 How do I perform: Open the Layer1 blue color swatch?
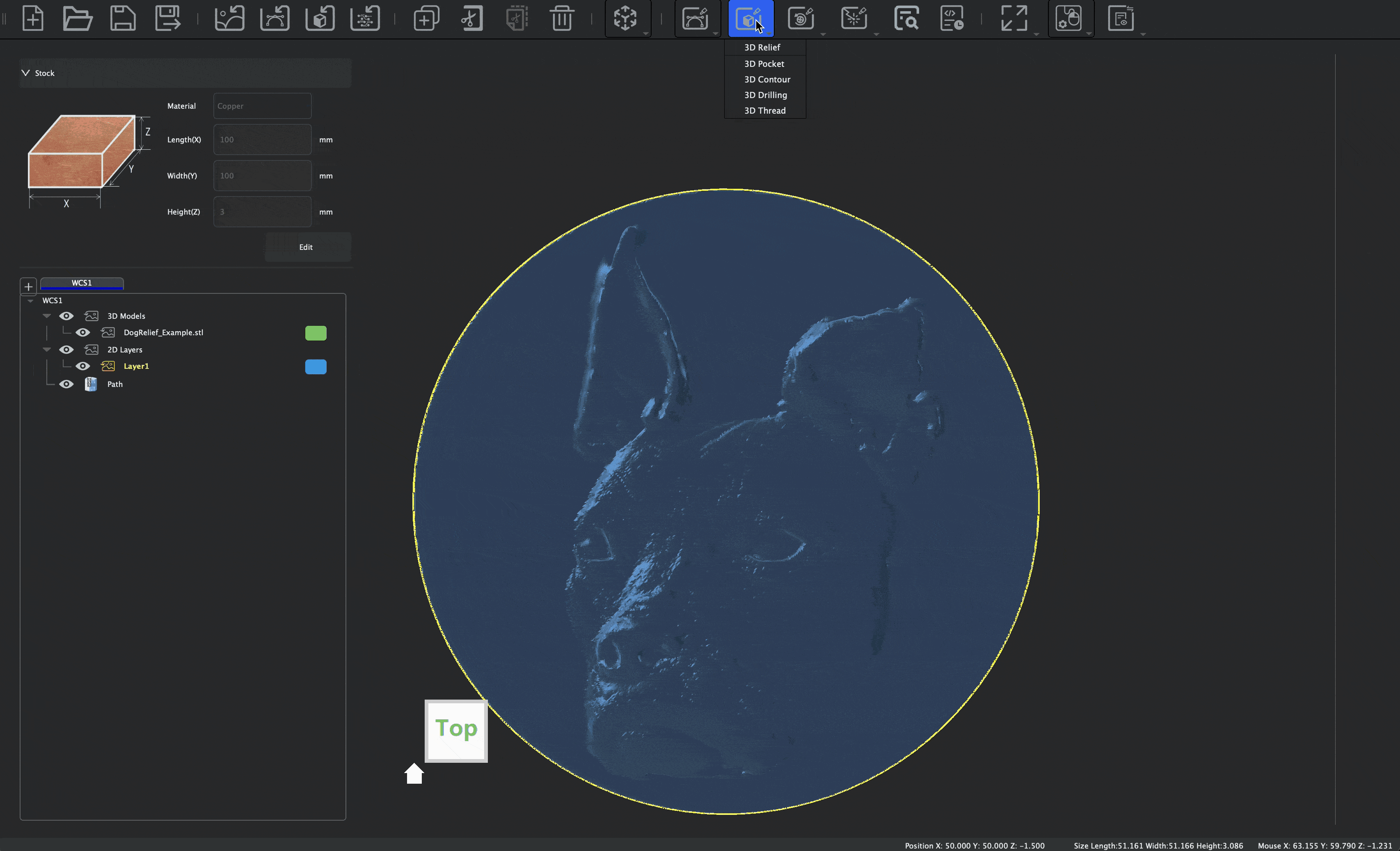tap(316, 366)
